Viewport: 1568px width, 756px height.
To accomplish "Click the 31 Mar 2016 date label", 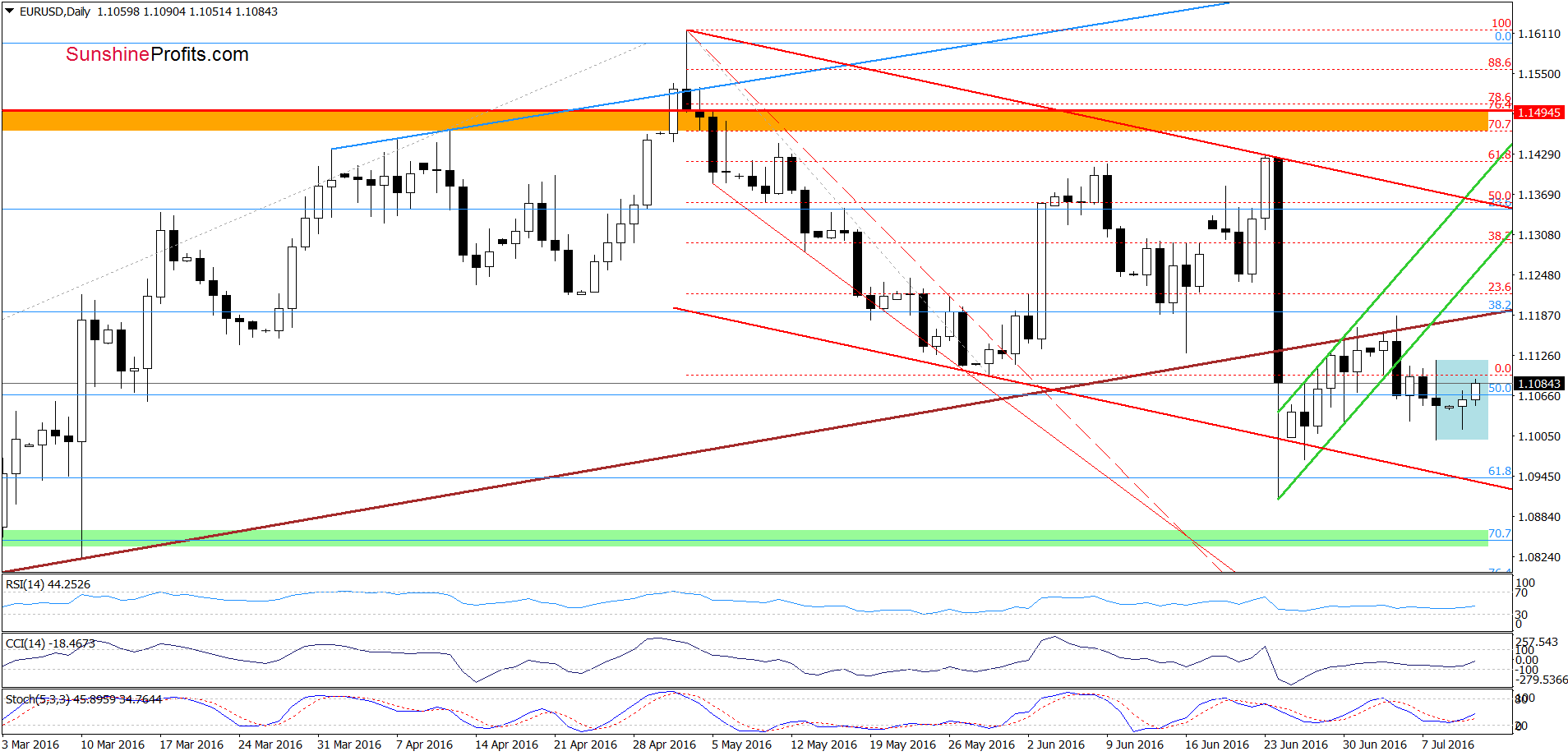I will [x=349, y=744].
